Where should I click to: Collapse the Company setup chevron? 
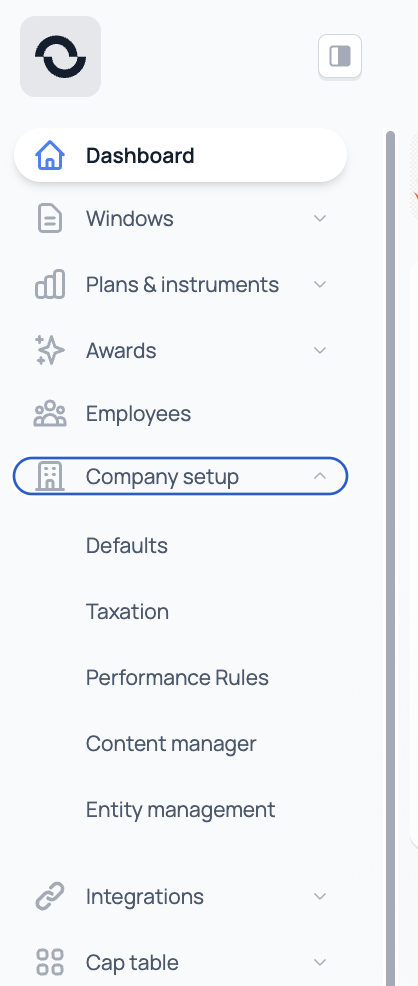click(320, 476)
